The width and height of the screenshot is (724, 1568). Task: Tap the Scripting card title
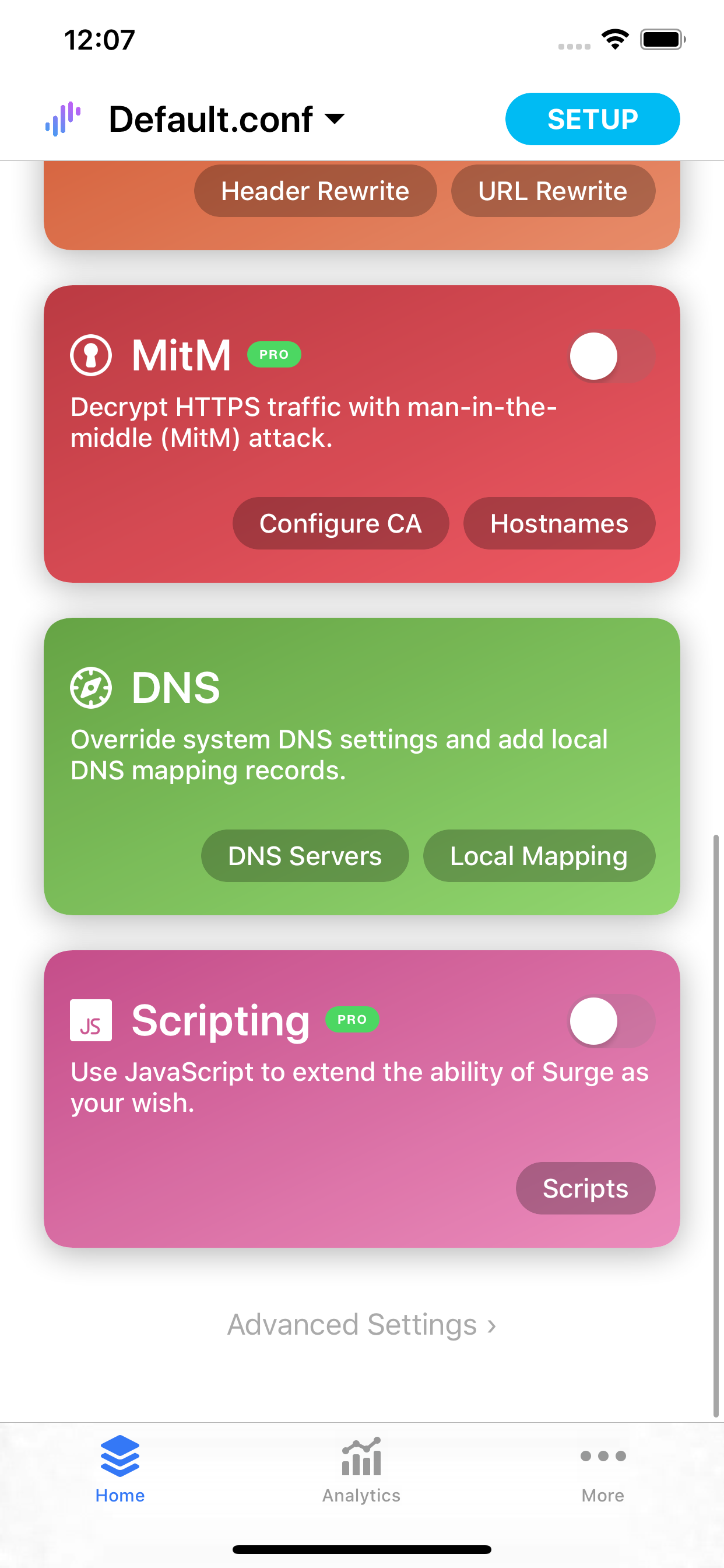[221, 1021]
